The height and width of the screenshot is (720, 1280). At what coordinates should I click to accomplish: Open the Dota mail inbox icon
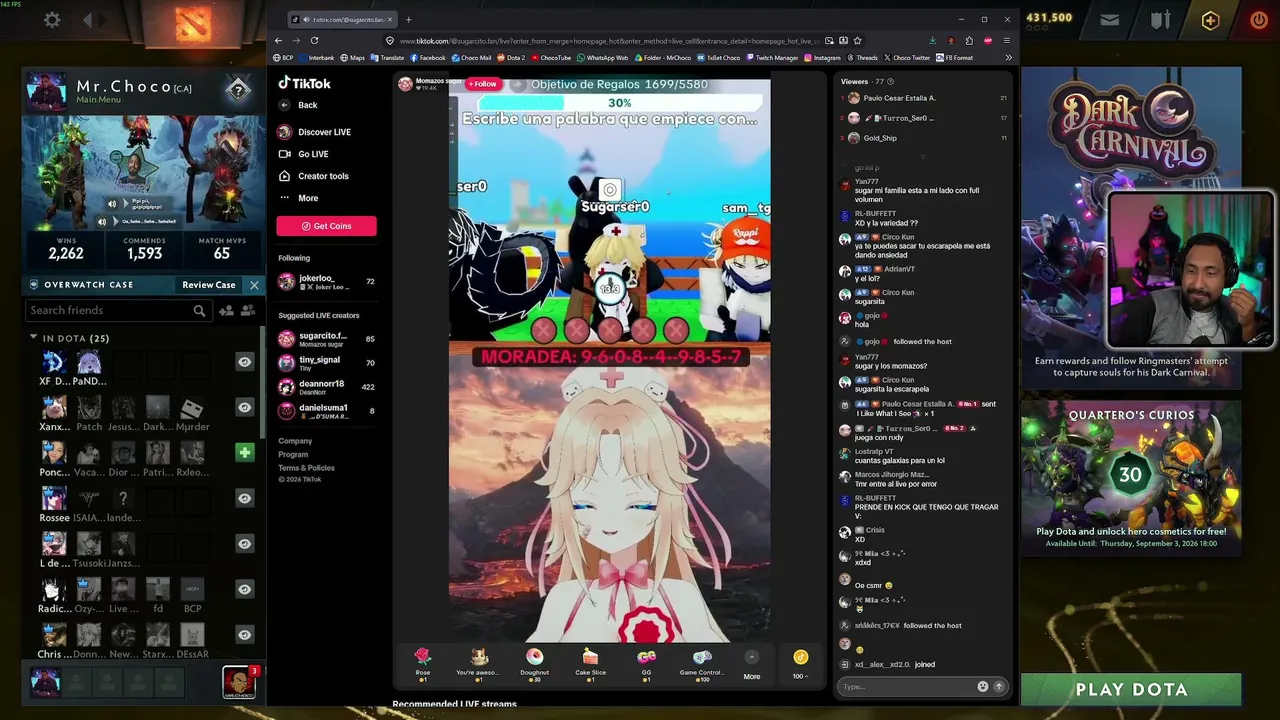pyautogui.click(x=1110, y=19)
